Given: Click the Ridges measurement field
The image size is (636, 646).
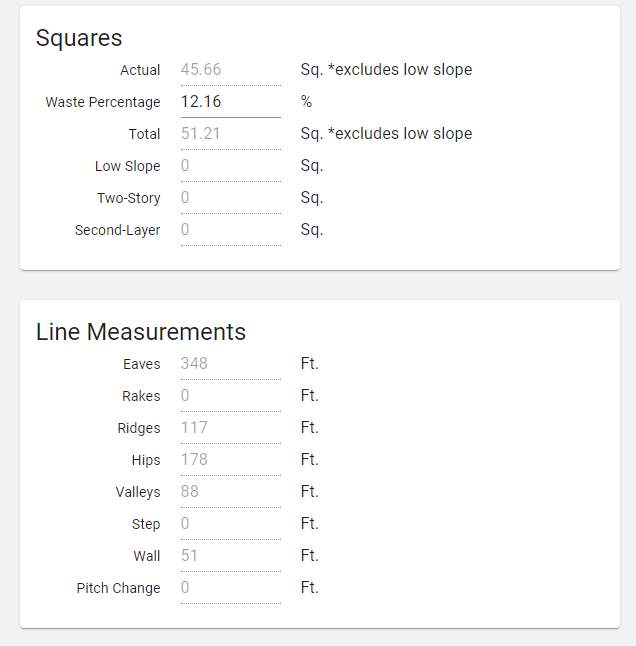Looking at the screenshot, I should tap(231, 428).
